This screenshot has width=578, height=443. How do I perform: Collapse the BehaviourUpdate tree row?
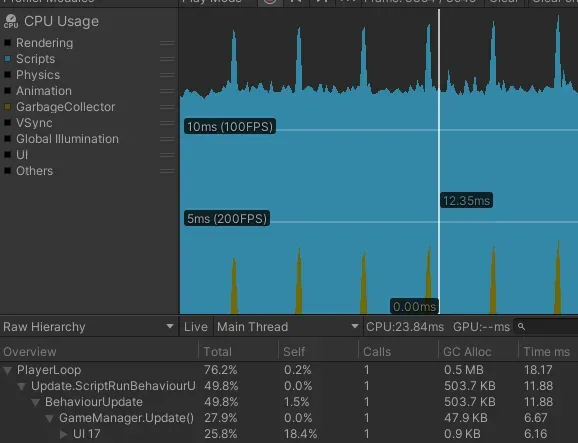pyautogui.click(x=35, y=402)
